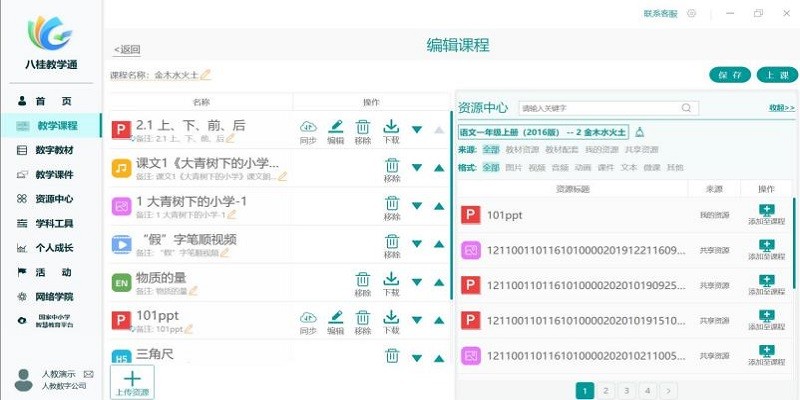This screenshot has width=800, height=400.
Task: Move 1 大青树下的小学-1 down with arrow
Action: [x=417, y=205]
